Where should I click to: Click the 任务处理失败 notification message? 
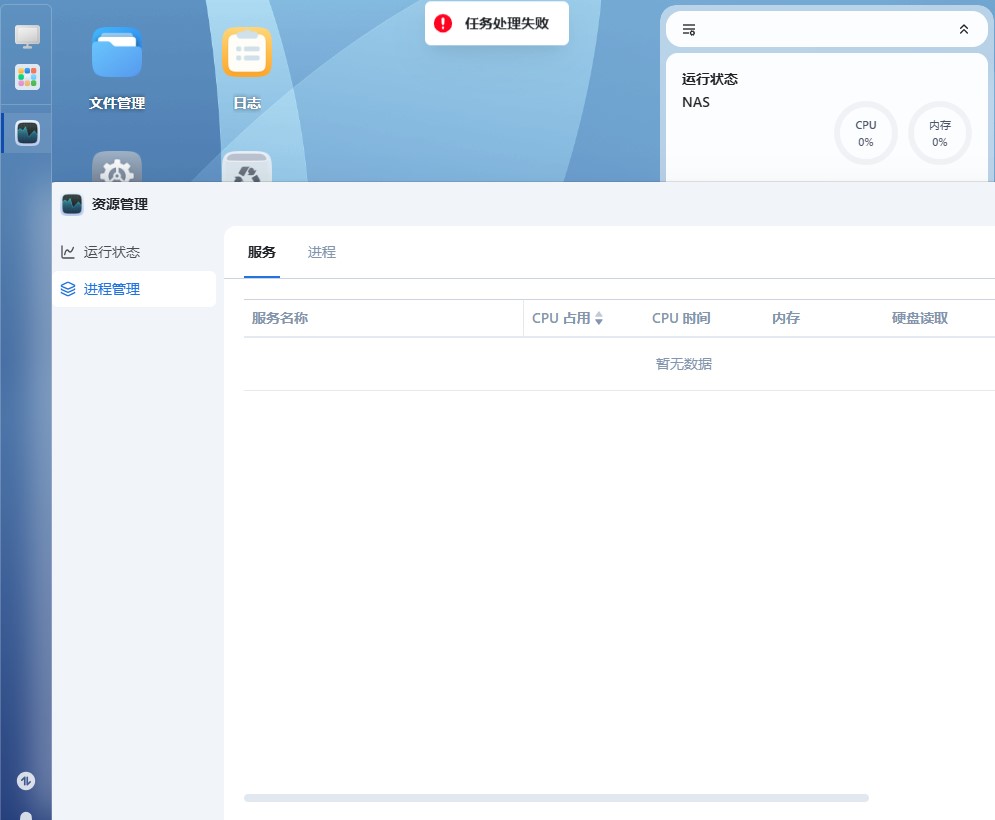(507, 23)
